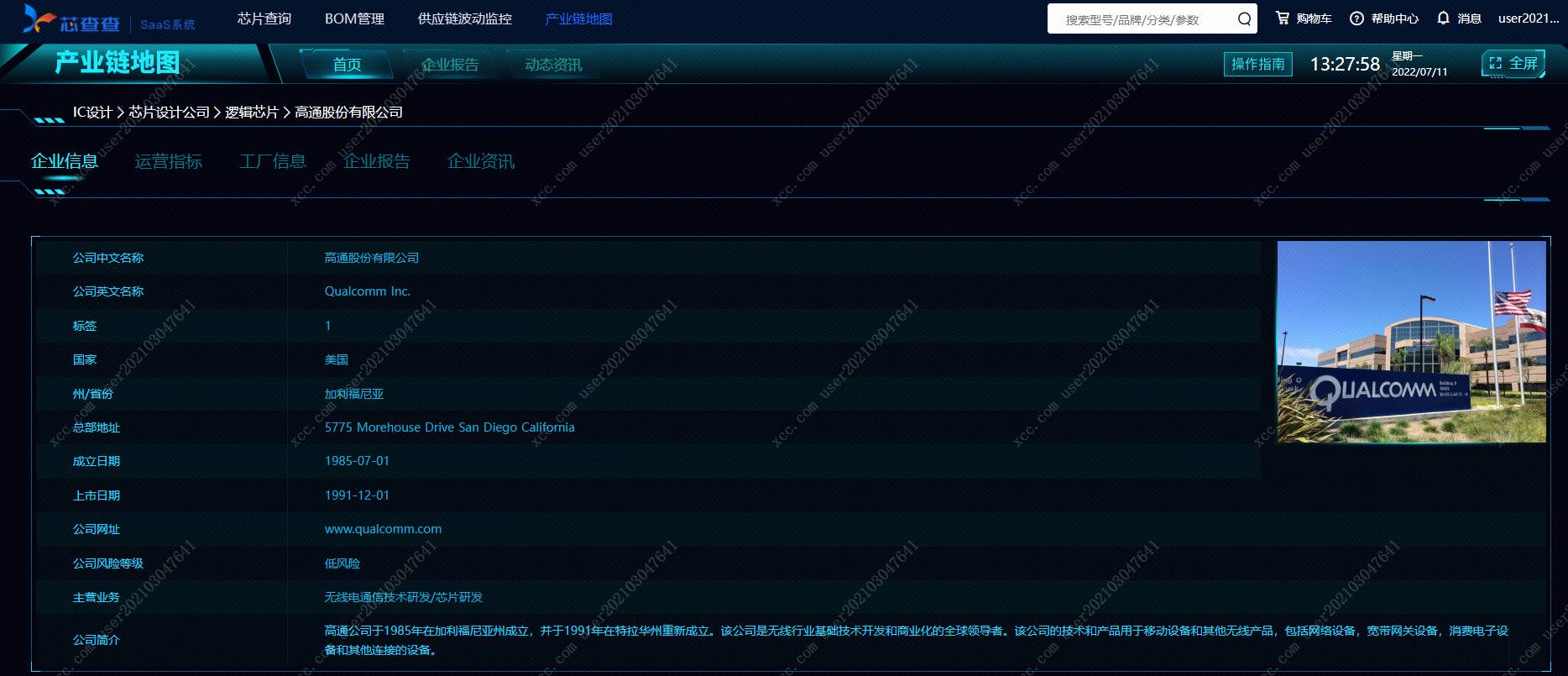This screenshot has height=676, width=1568.
Task: Select 运营指标 tab
Action: pos(169,161)
